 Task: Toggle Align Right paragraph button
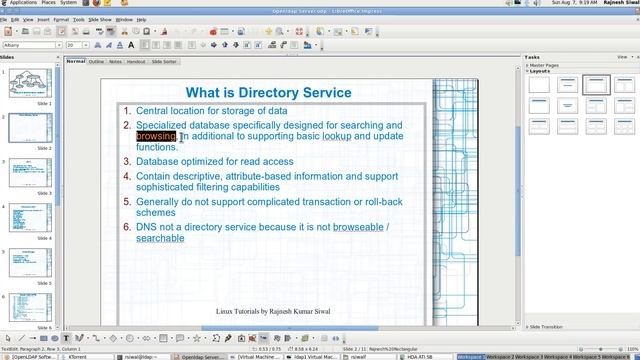pos(167,45)
